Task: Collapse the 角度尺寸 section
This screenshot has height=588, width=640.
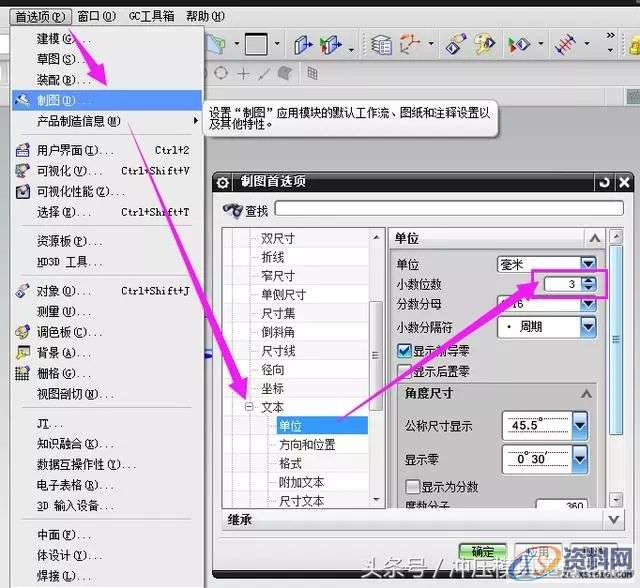Action: pyautogui.click(x=587, y=394)
